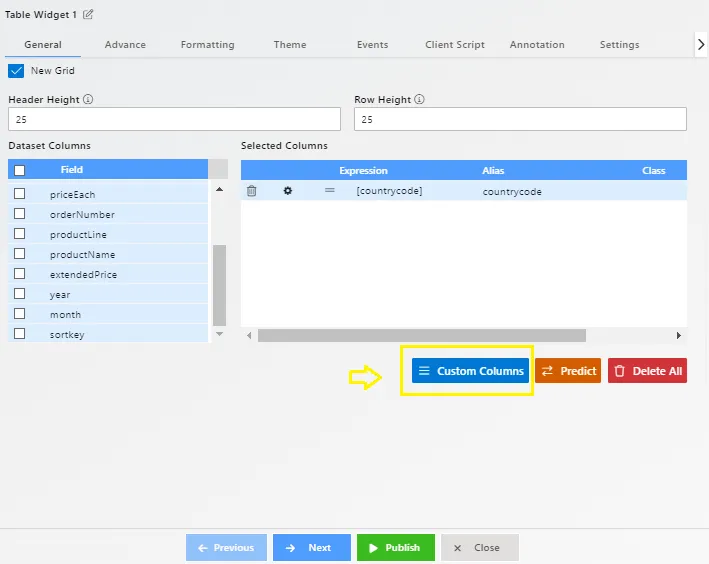Delete the countrycode column with trash icon
709x564 pixels.
(251, 191)
